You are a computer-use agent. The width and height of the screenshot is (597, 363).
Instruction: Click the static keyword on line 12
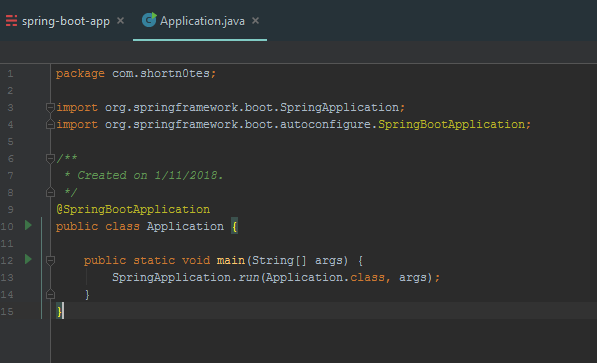154,260
